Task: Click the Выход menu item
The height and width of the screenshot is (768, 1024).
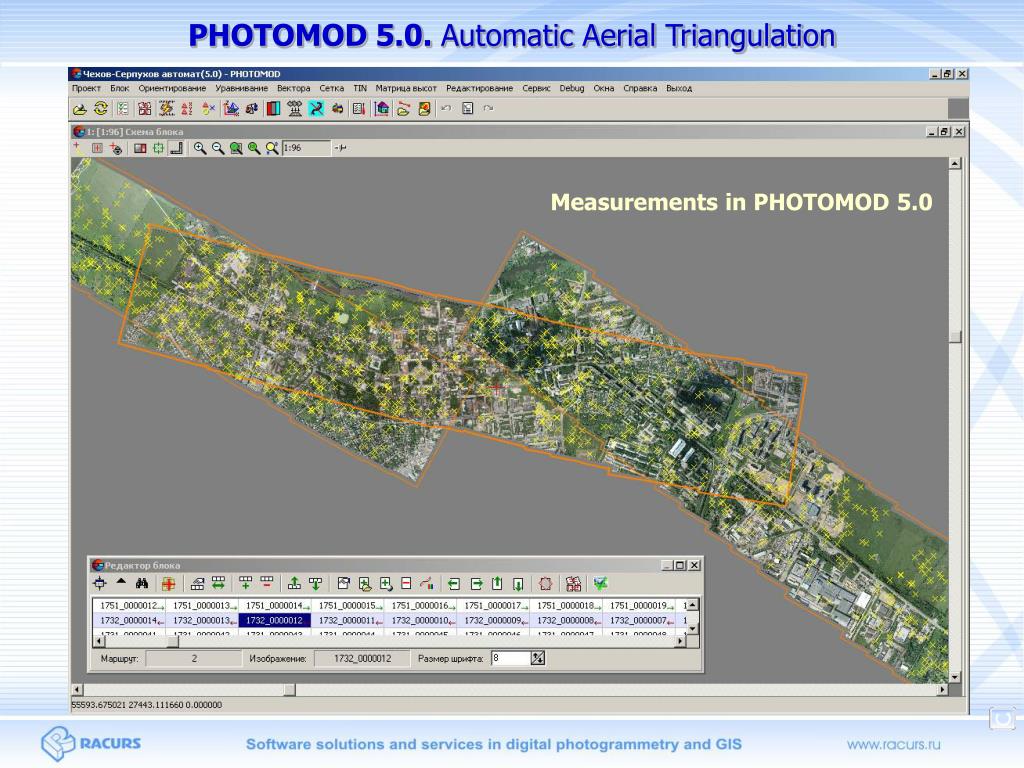Action: pyautogui.click(x=679, y=88)
